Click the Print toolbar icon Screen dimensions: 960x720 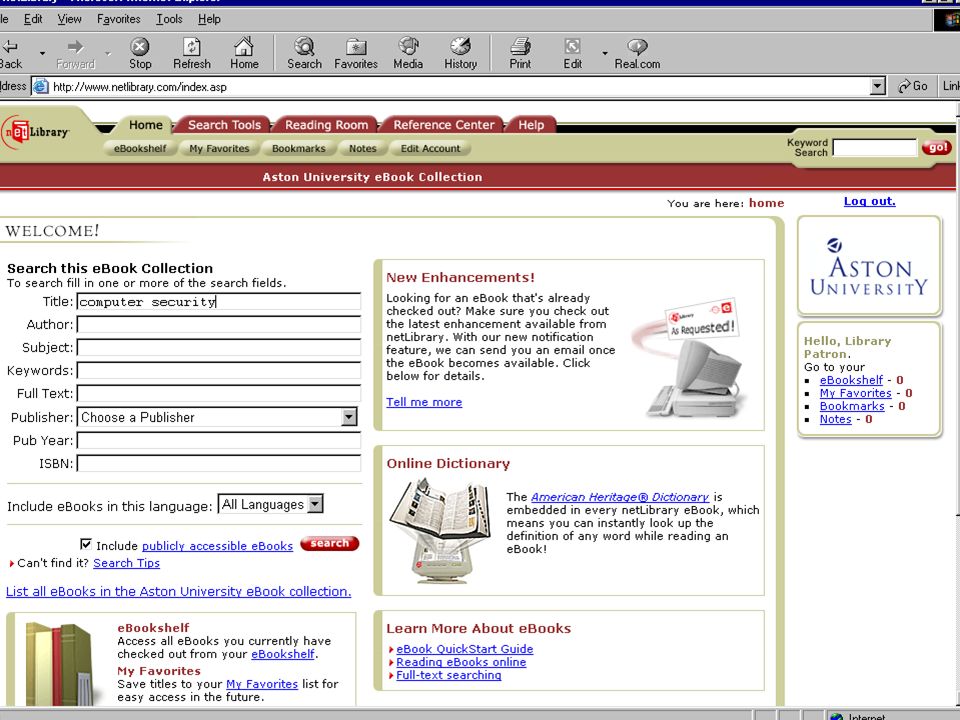(x=520, y=53)
